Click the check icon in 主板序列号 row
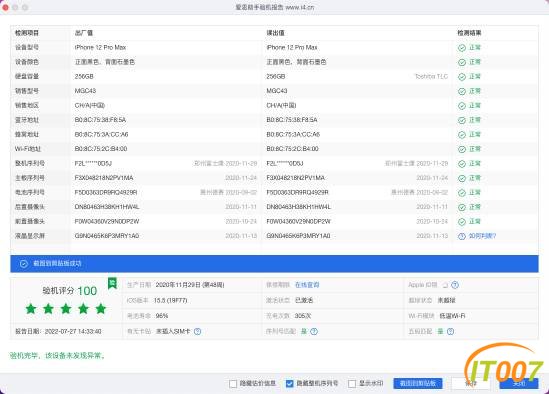This screenshot has width=549, height=394. pos(462,179)
